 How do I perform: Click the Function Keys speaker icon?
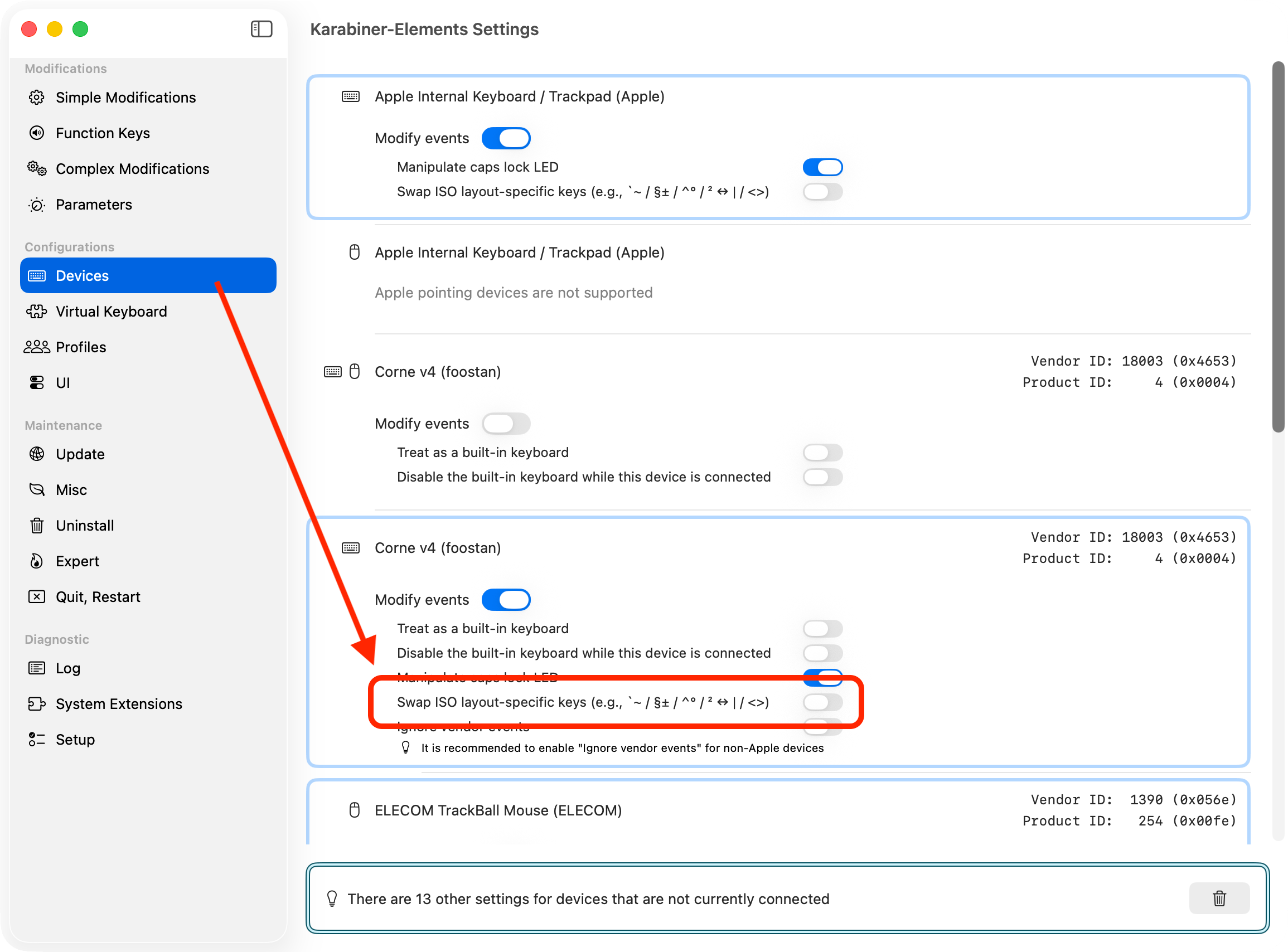coord(37,133)
